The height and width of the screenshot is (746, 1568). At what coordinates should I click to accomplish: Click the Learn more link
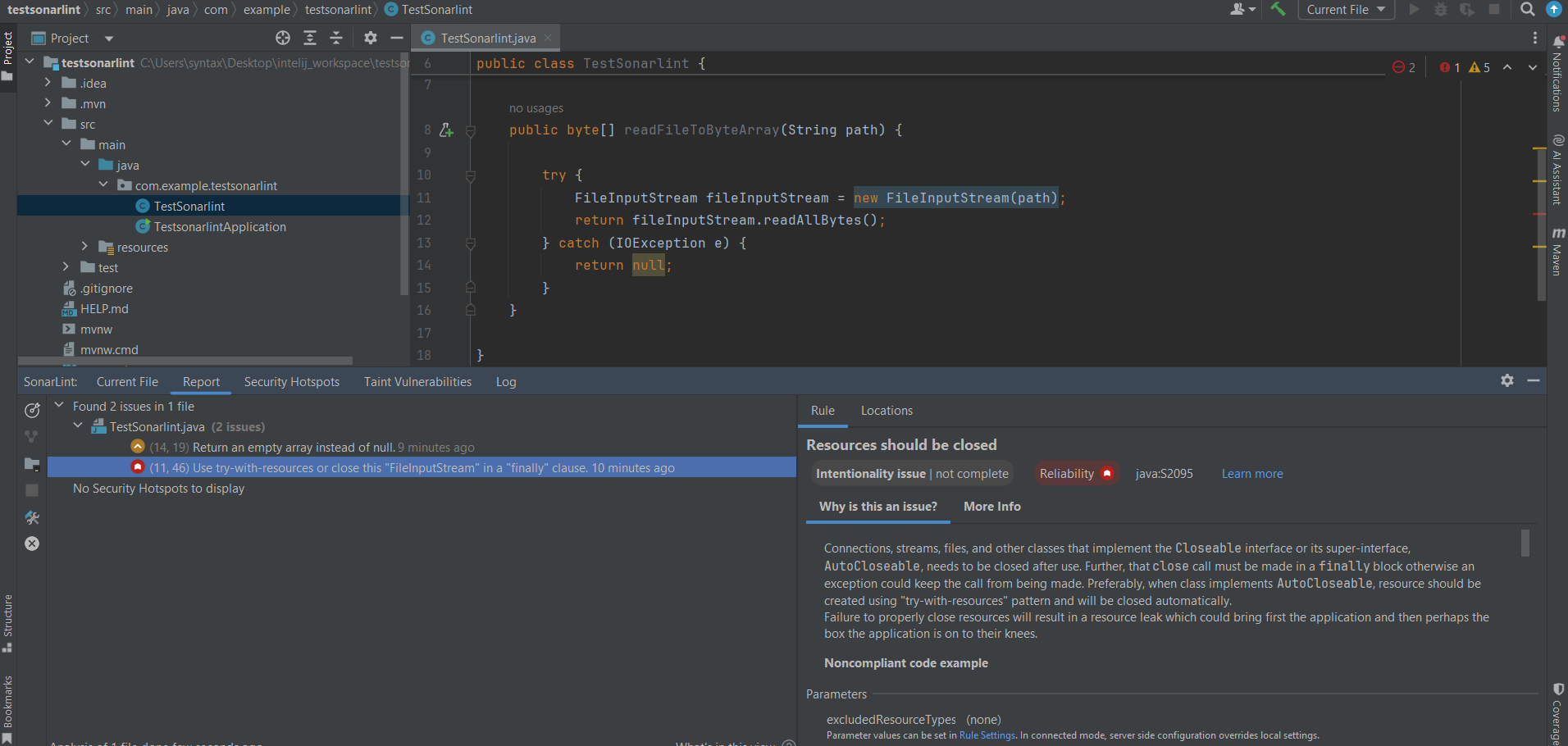click(1252, 474)
